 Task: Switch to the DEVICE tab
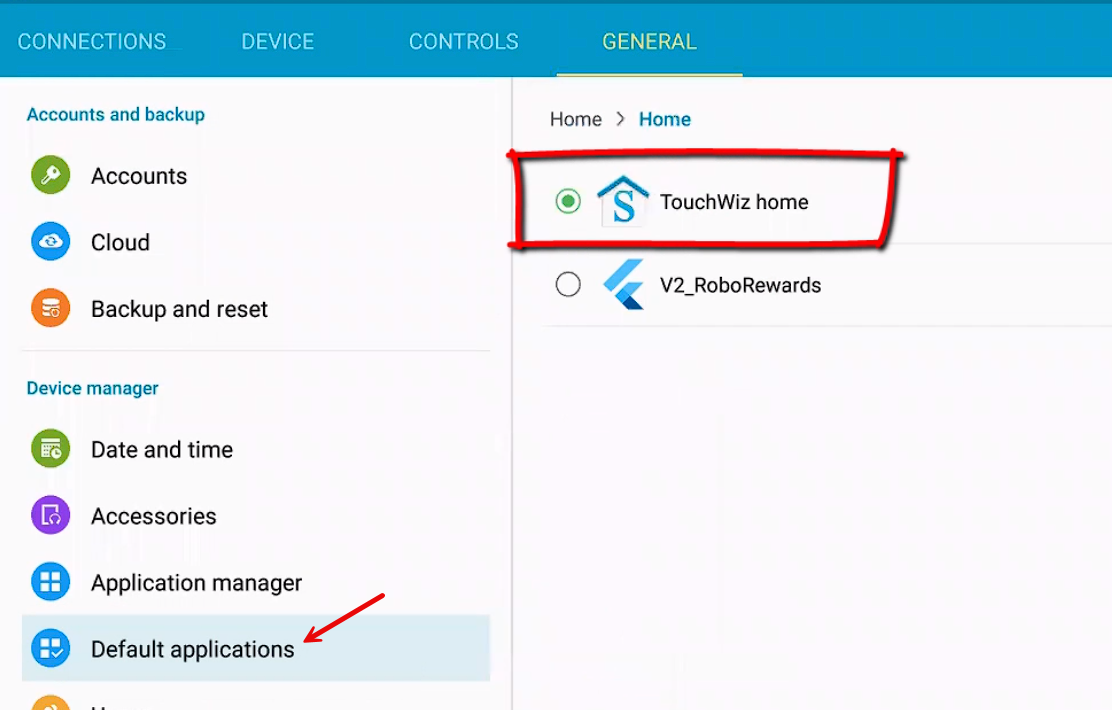pyautogui.click(x=278, y=41)
